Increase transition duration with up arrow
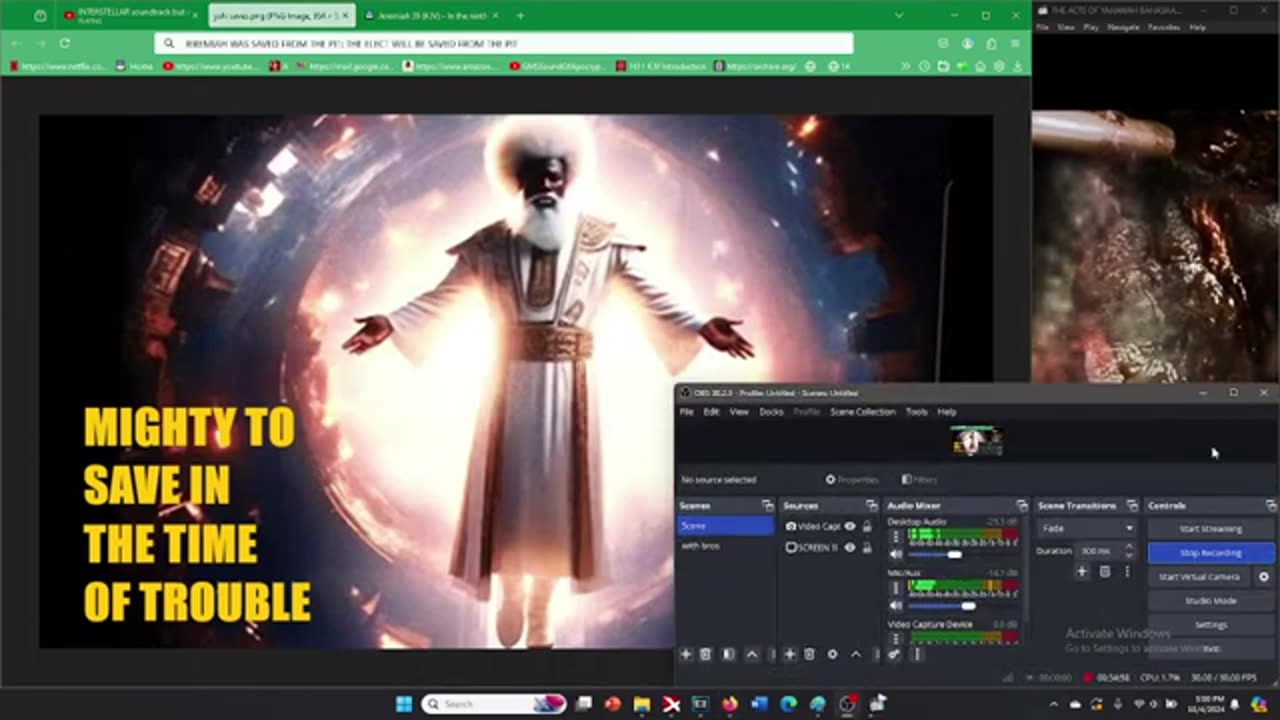This screenshot has width=1280, height=720. [x=1129, y=547]
